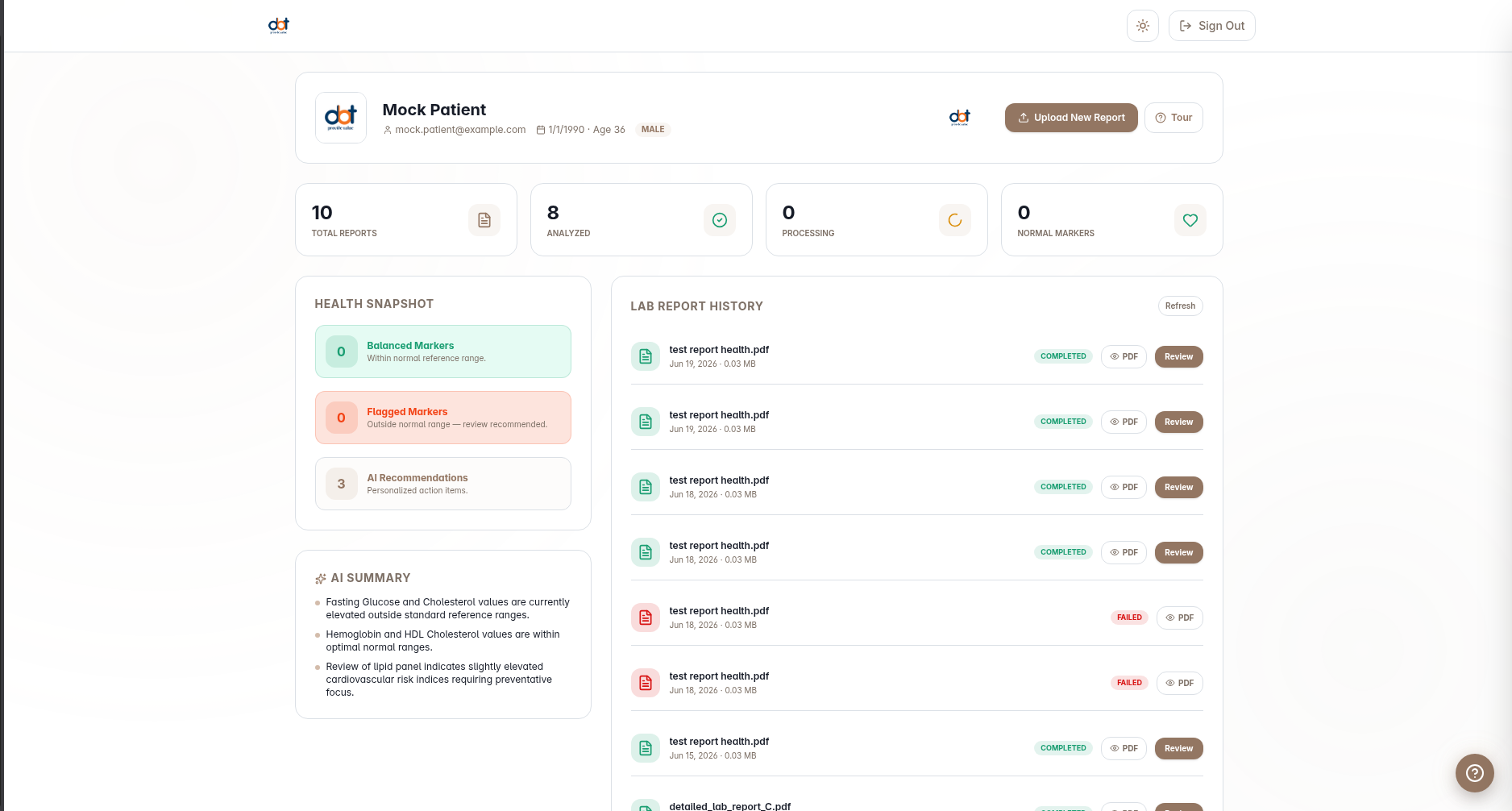Click the Processing spinner icon
The image size is (1512, 811).
[955, 220]
